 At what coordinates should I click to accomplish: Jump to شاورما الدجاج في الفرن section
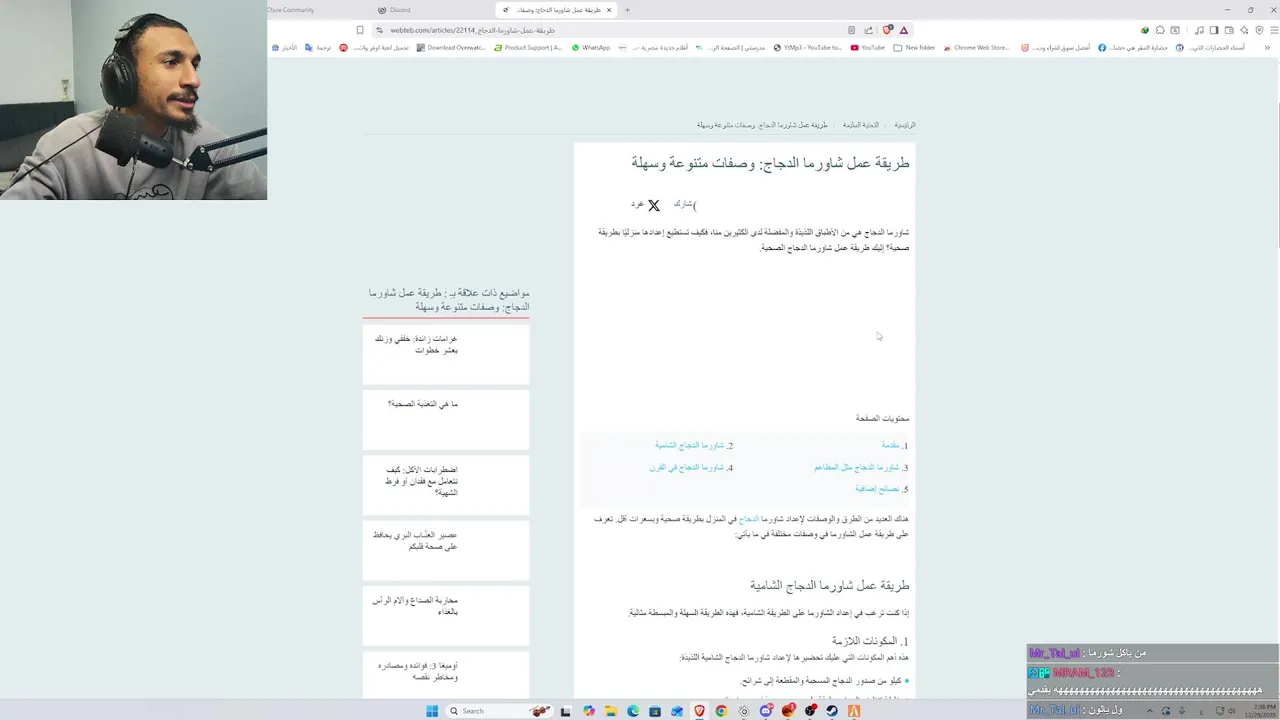point(685,467)
